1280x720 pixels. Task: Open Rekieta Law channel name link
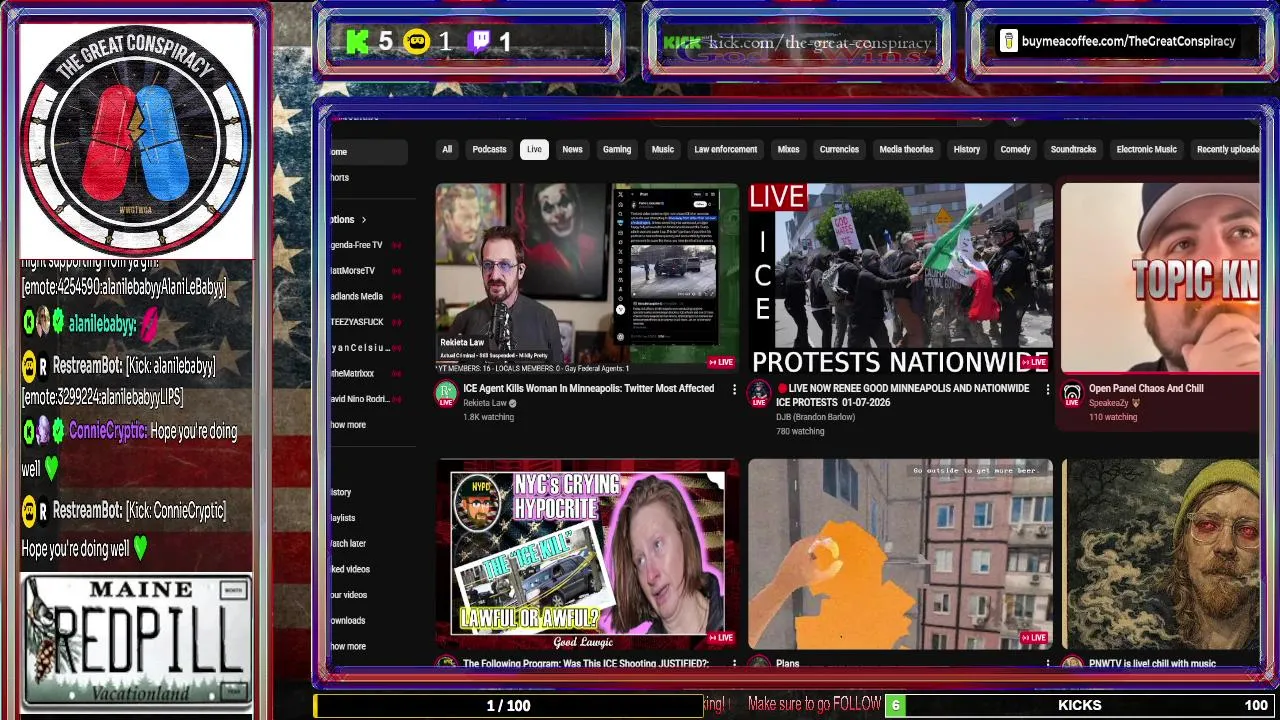pyautogui.click(x=485, y=403)
